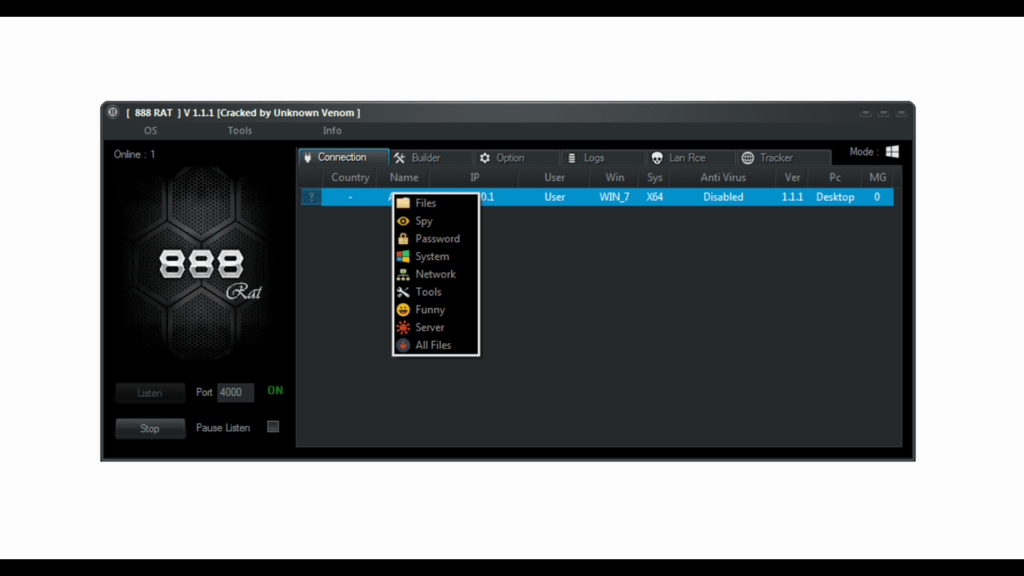
Task: Switch to the Logs tab
Action: pos(603,158)
